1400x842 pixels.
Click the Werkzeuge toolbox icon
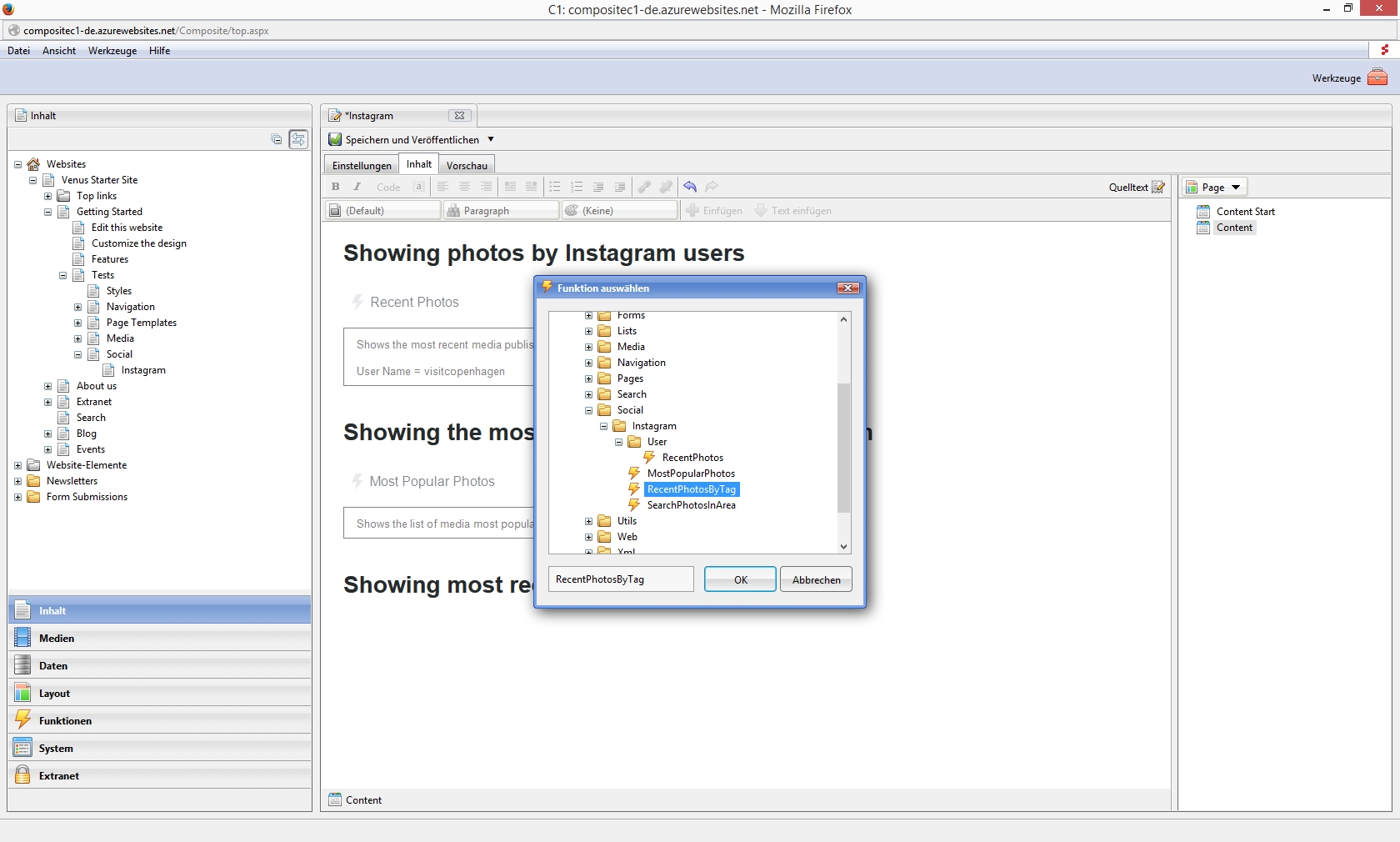1377,78
